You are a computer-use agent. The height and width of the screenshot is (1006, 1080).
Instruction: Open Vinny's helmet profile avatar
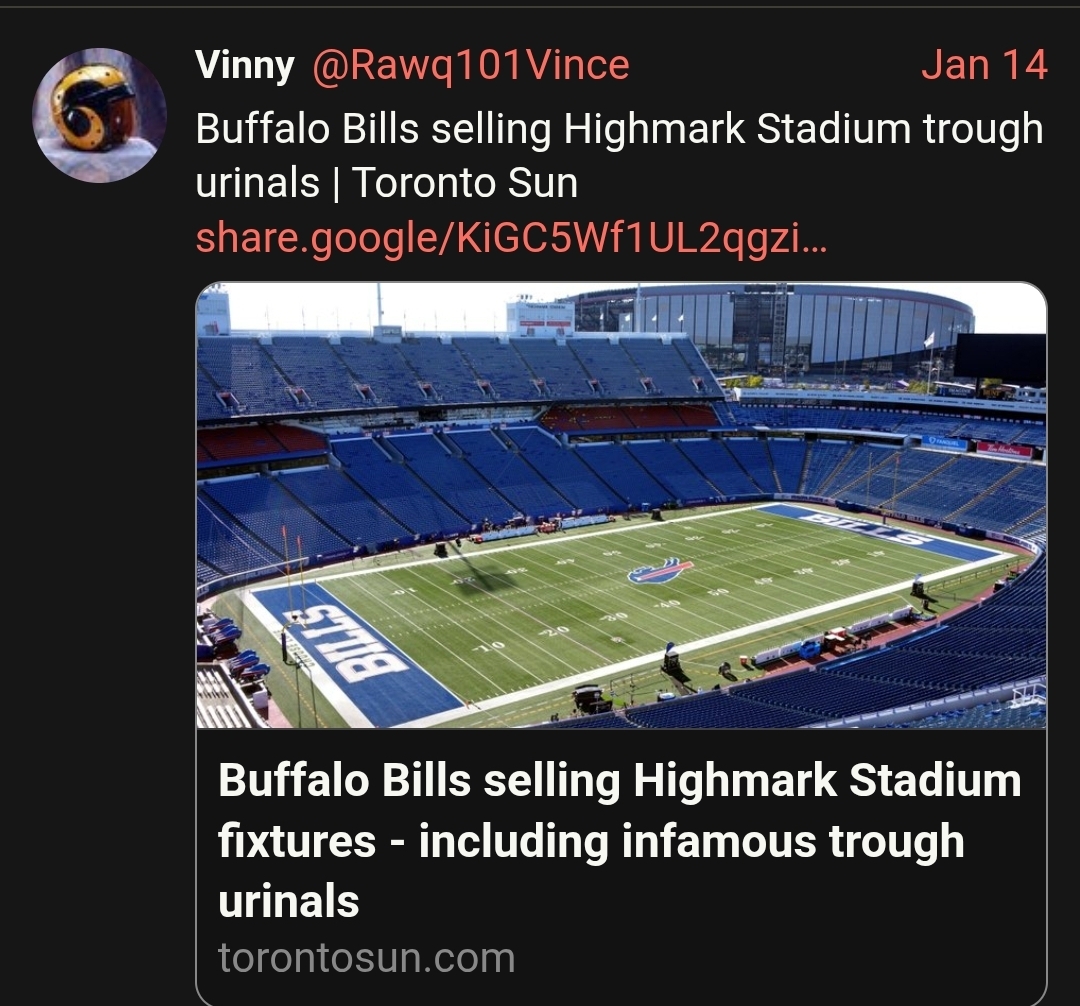click(x=99, y=115)
